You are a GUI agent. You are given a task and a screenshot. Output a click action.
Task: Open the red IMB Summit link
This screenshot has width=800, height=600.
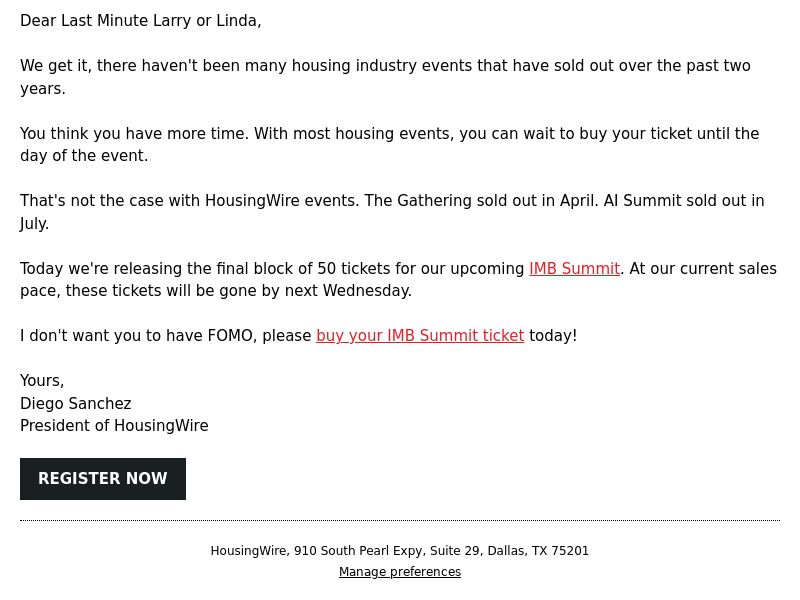pyautogui.click(x=574, y=268)
